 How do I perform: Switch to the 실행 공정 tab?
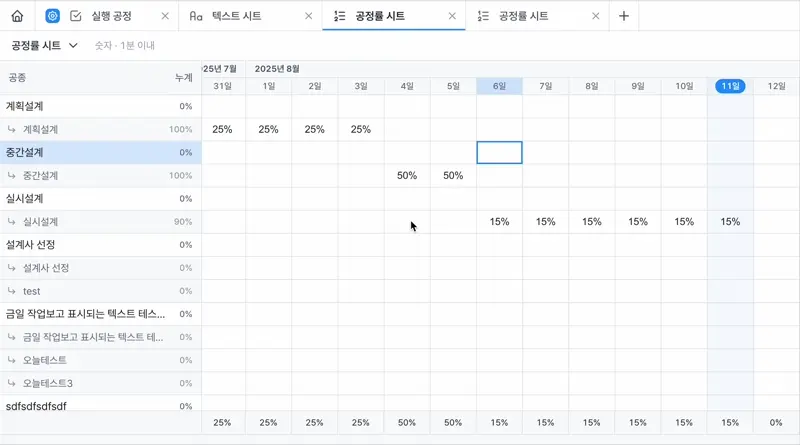click(108, 16)
